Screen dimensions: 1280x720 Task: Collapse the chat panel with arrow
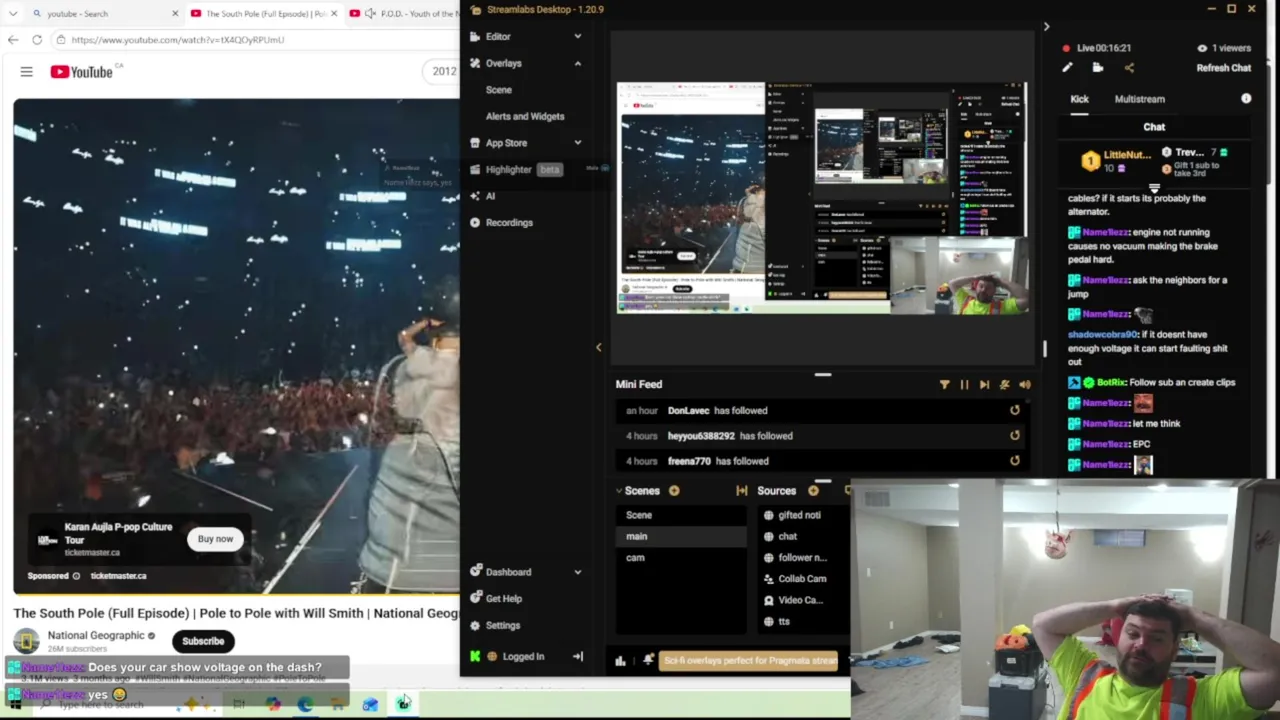pyautogui.click(x=1046, y=27)
